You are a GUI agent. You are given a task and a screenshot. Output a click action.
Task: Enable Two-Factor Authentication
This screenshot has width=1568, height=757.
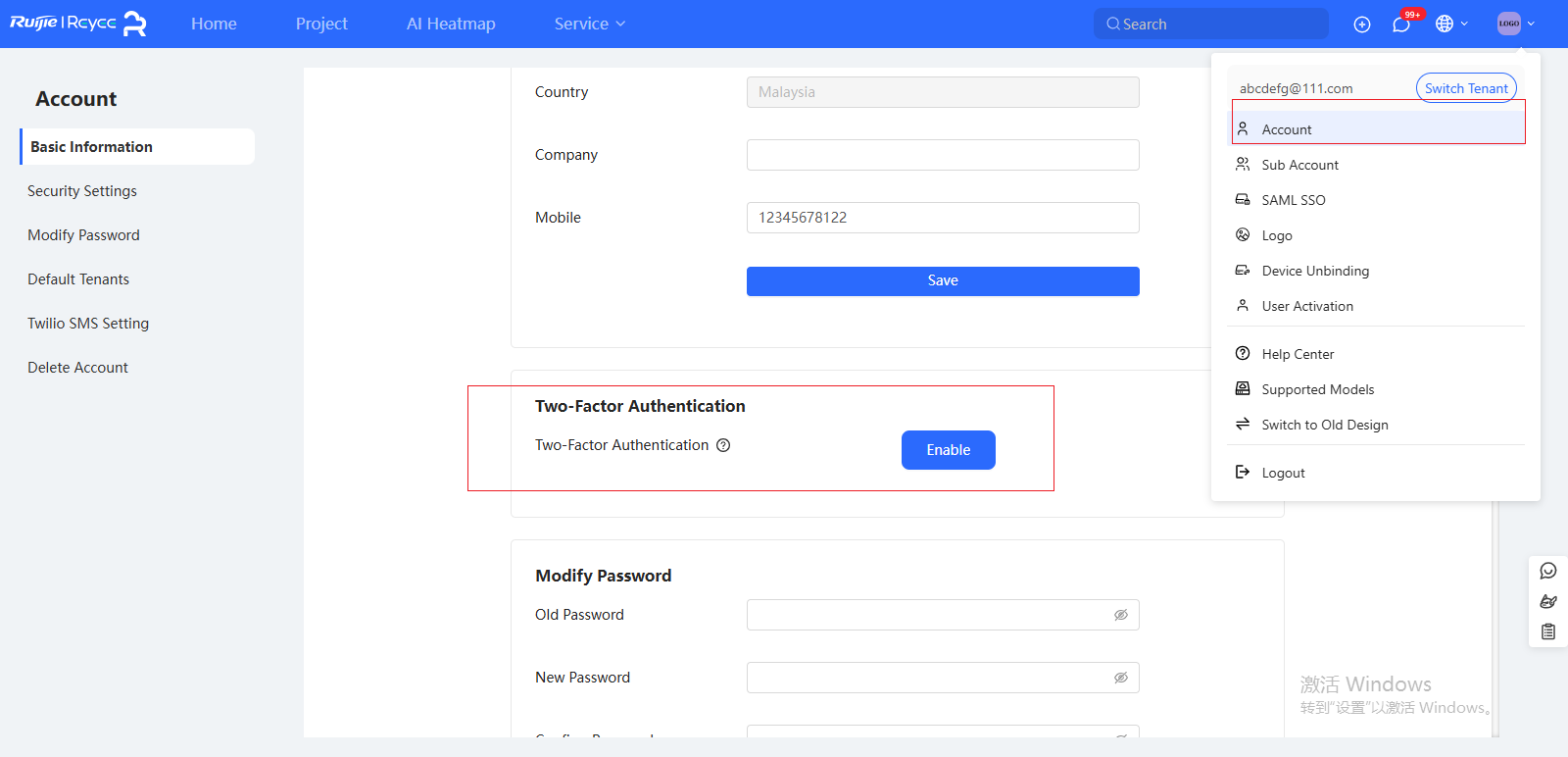[x=948, y=450]
